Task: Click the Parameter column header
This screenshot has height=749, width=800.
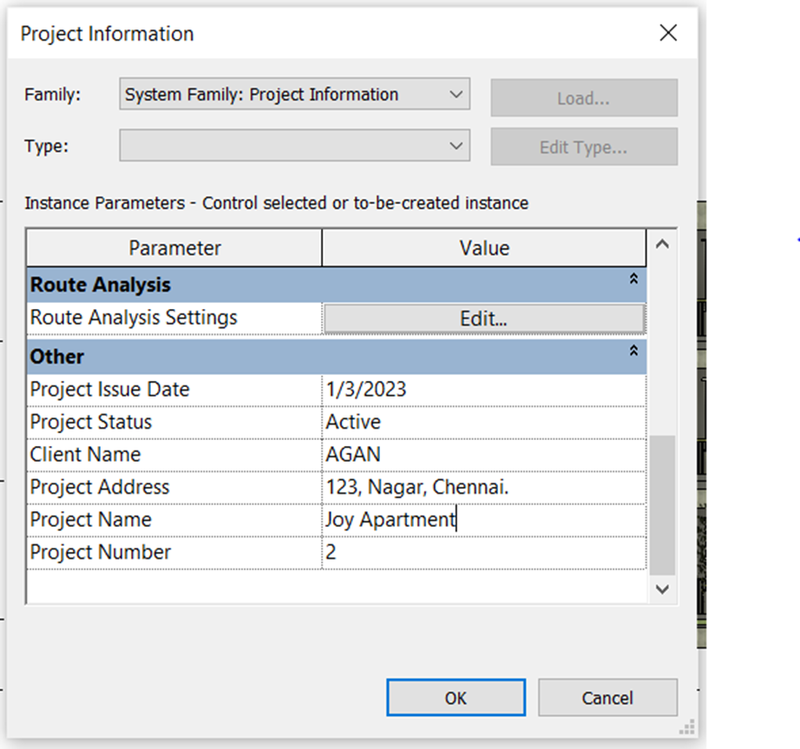Action: pos(174,248)
